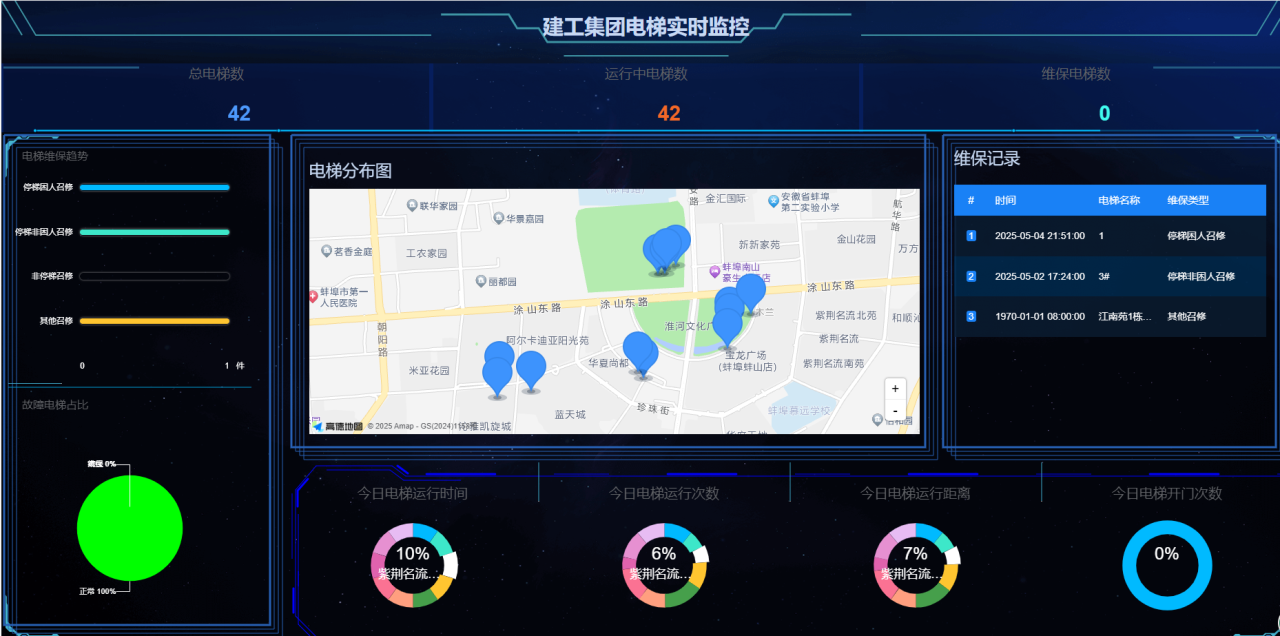Select maintenance record row 2 dated 2025-05-02
1280x636 pixels.
point(1110,276)
